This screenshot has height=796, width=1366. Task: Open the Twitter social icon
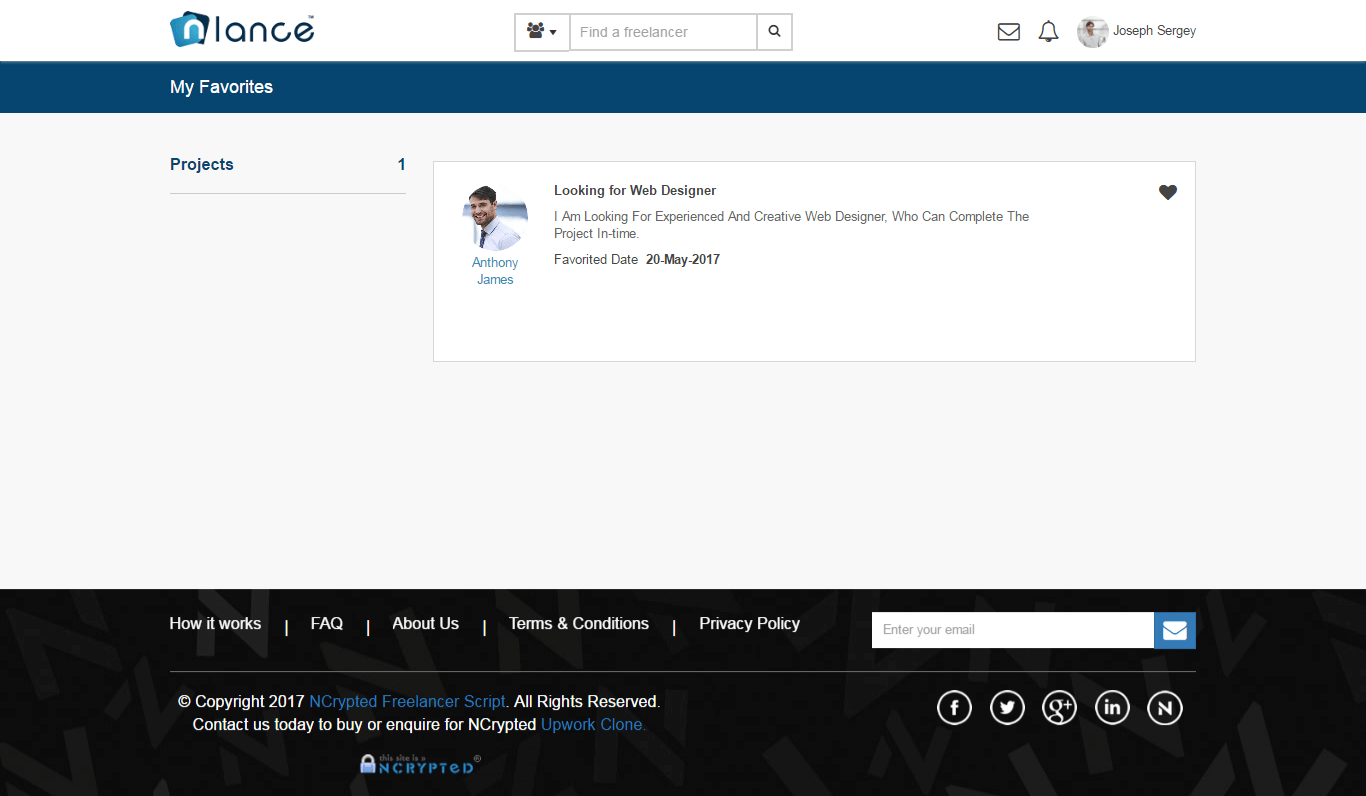(1007, 709)
